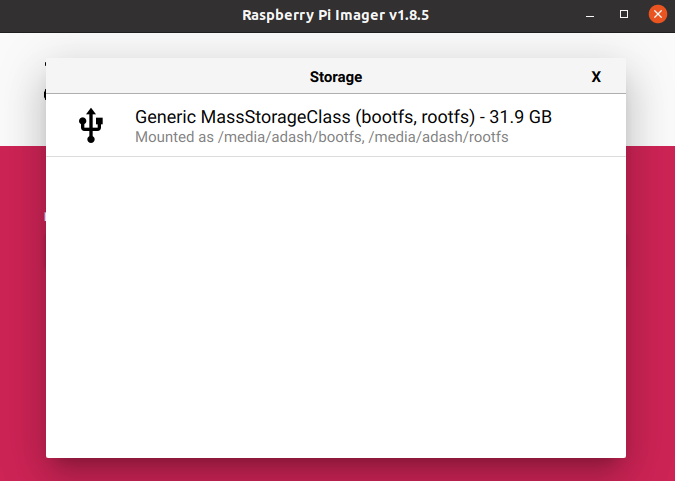The height and width of the screenshot is (481, 675).
Task: Click the 'Mounted as /media/adash/bootfs' subtitle line
Action: point(249,137)
